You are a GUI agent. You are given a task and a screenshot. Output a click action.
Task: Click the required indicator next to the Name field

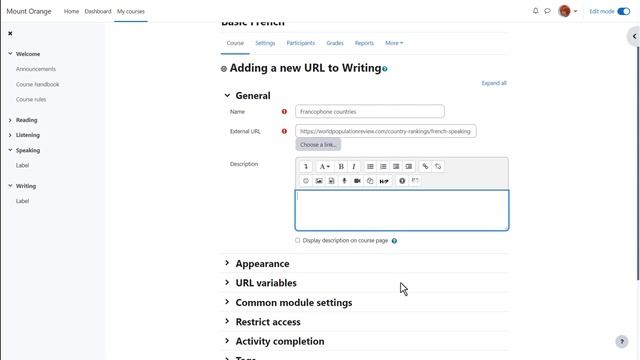click(x=284, y=111)
